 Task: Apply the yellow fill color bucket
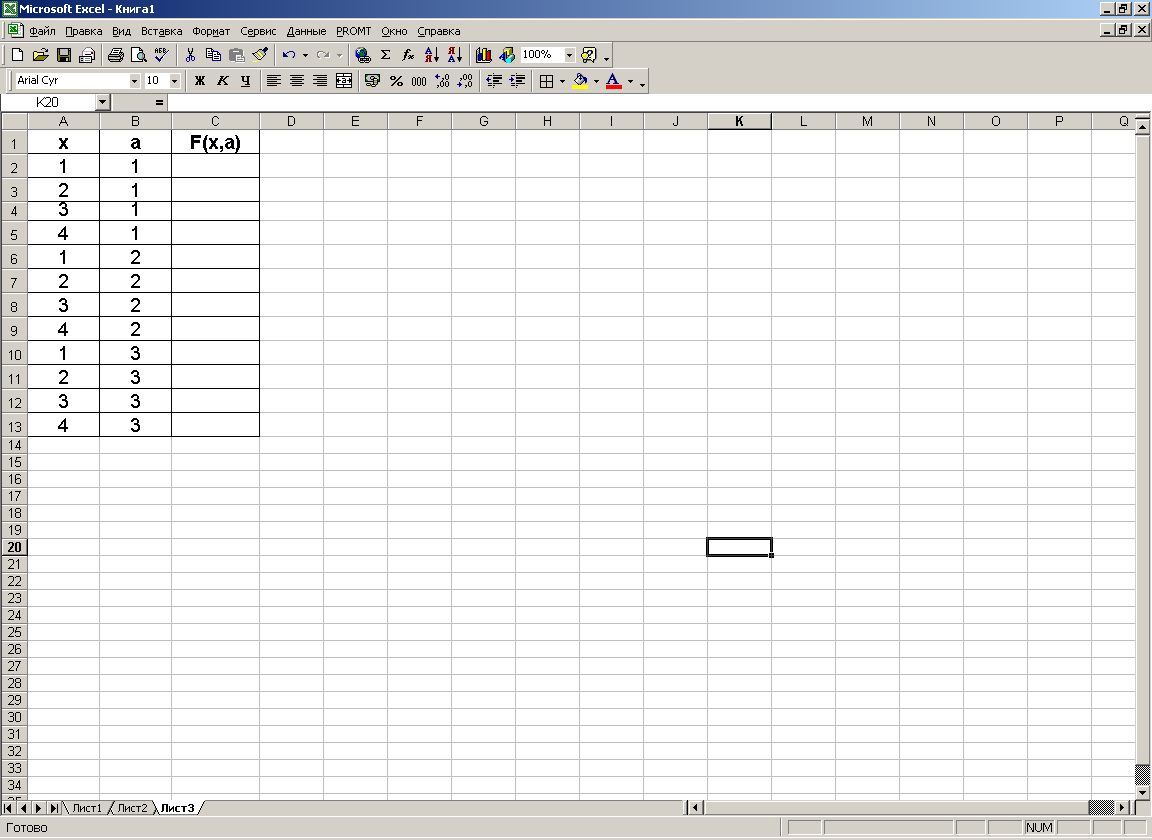pos(580,81)
